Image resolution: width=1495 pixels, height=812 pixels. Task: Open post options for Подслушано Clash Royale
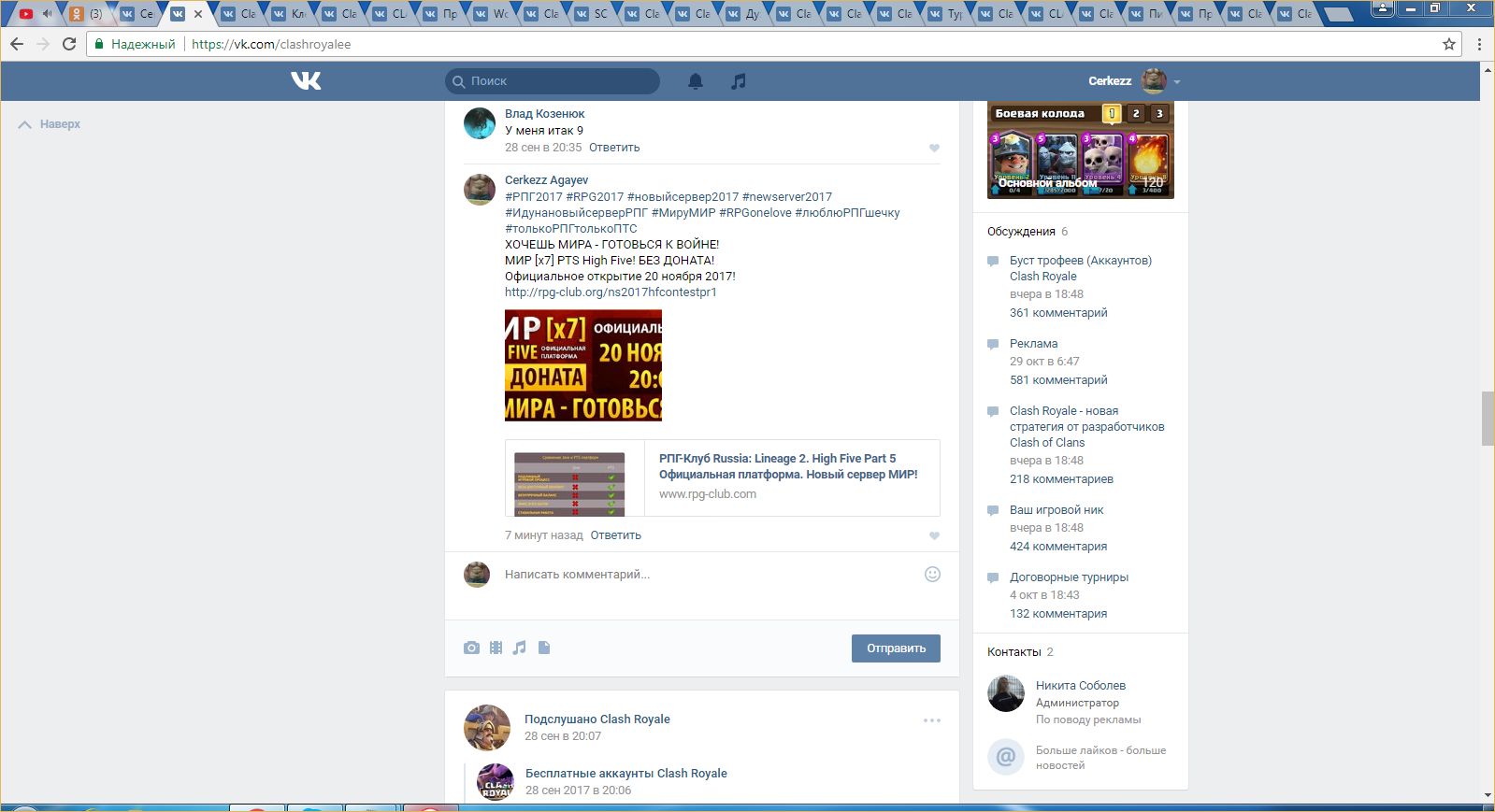point(932,720)
